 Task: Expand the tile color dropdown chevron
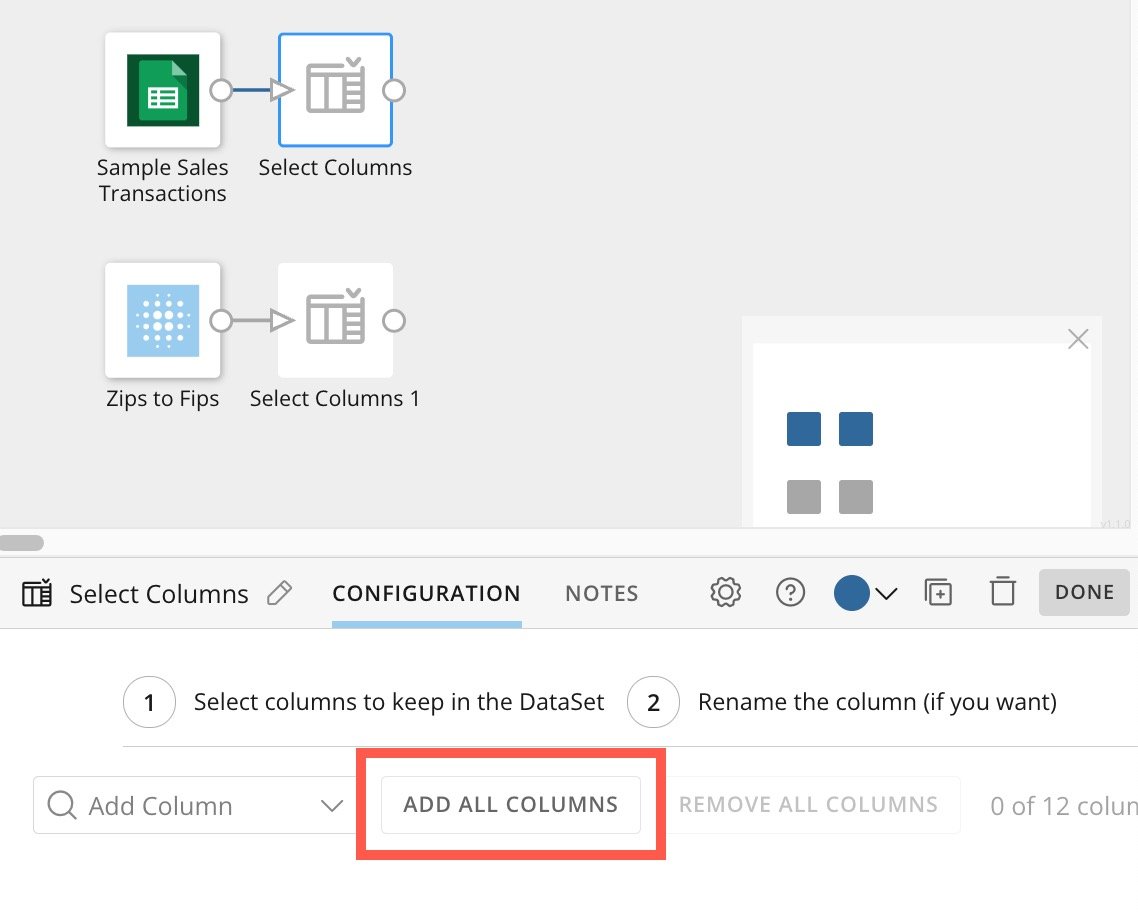point(886,594)
